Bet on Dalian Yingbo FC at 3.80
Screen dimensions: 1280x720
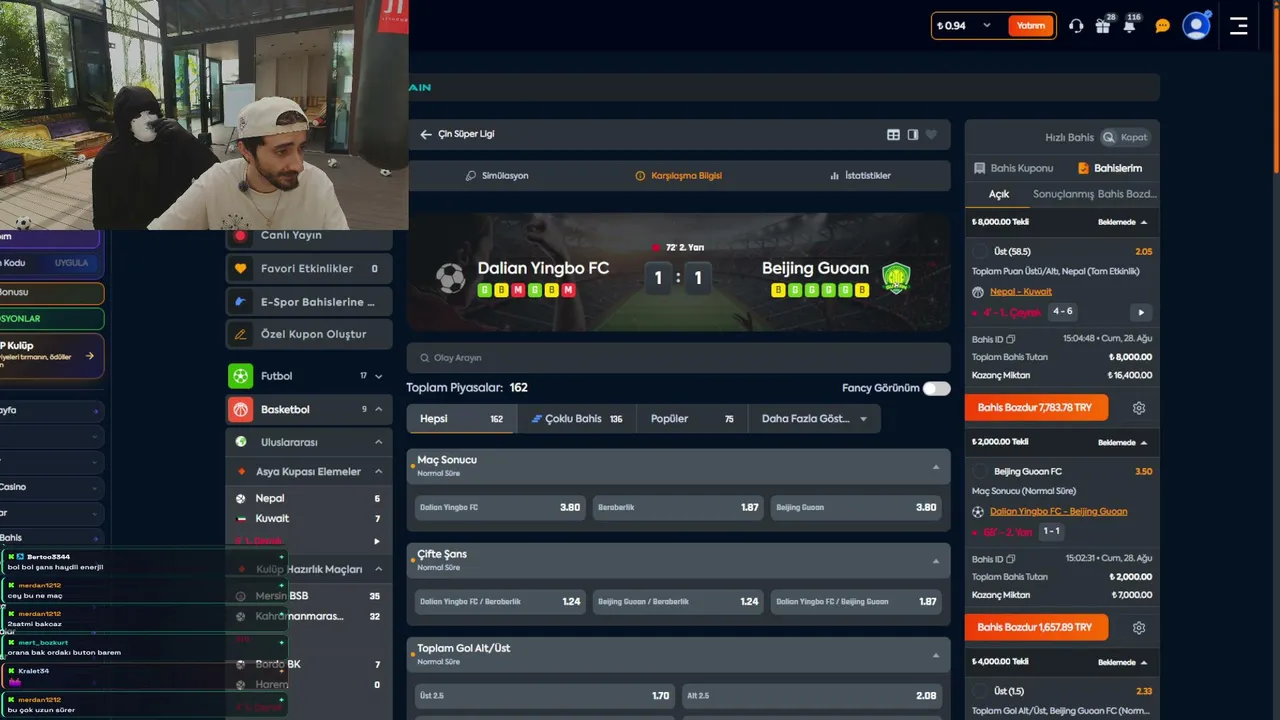(x=500, y=508)
